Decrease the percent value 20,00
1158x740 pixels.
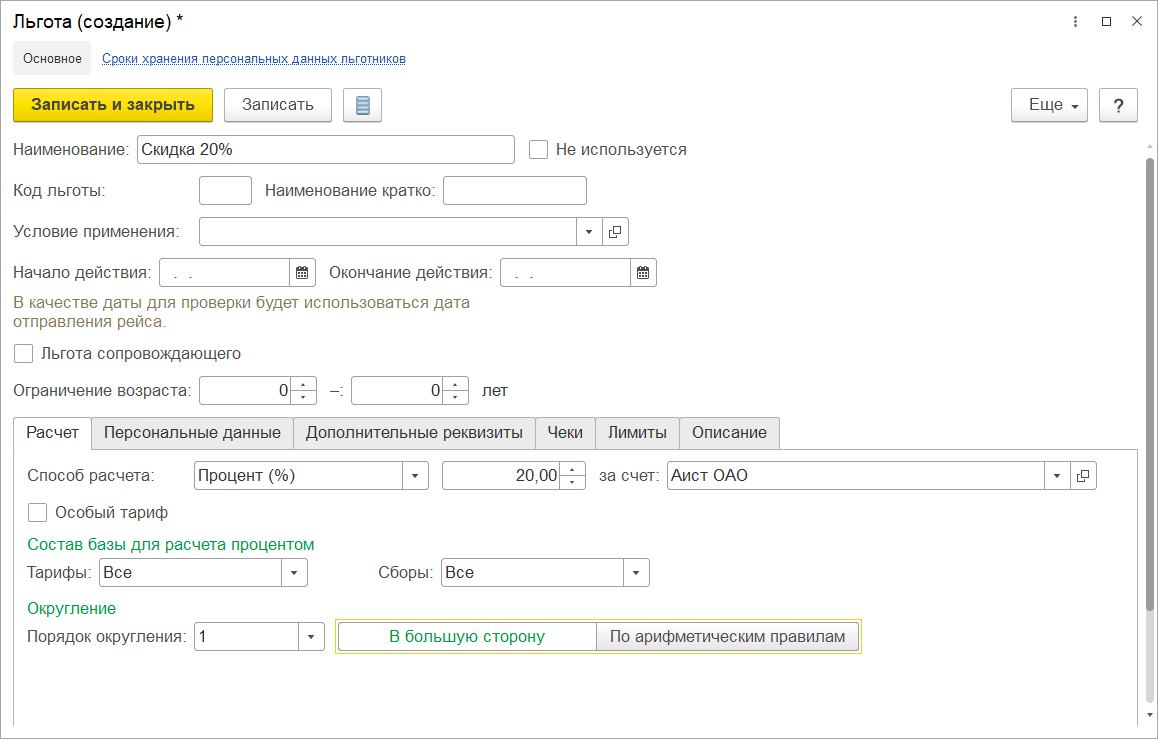click(x=572, y=482)
